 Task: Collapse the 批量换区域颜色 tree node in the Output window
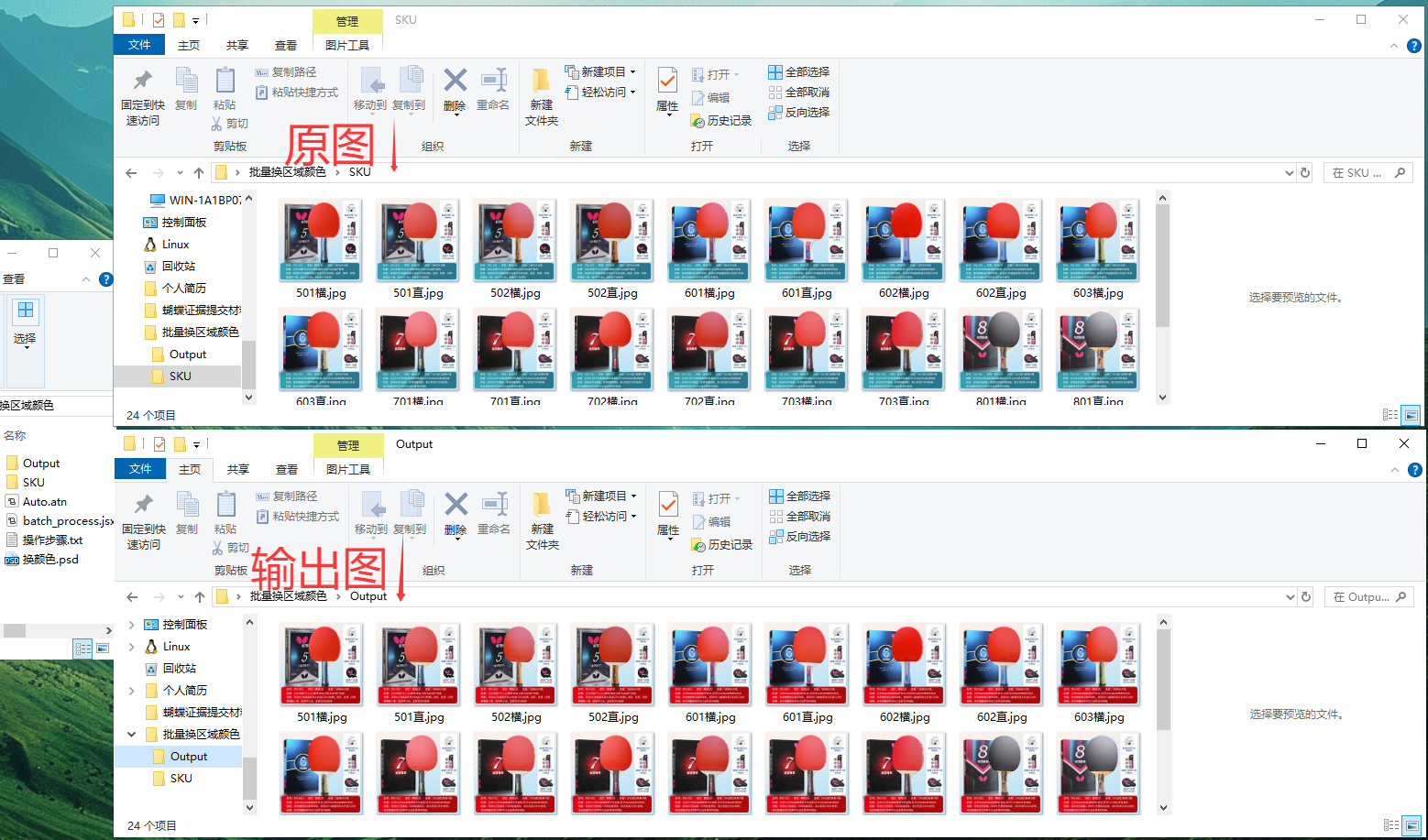click(131, 735)
